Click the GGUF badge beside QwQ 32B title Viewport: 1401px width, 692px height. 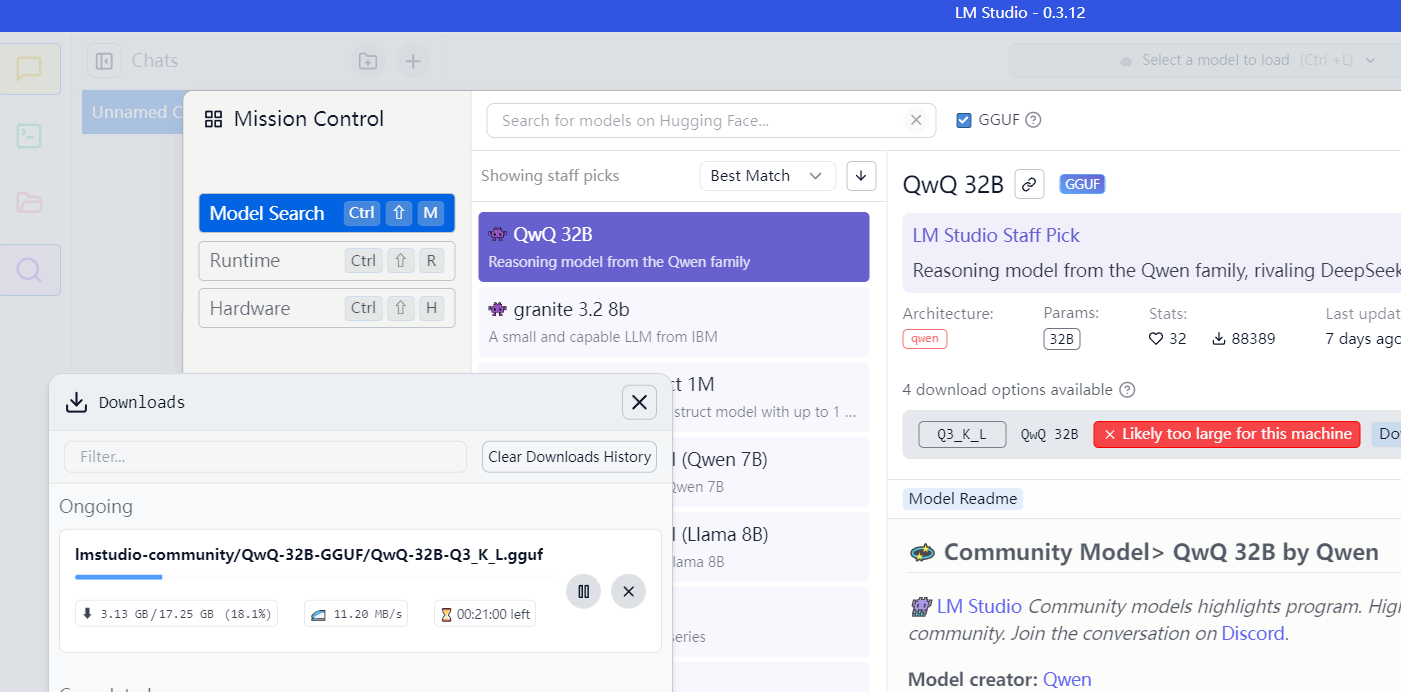tap(1083, 184)
